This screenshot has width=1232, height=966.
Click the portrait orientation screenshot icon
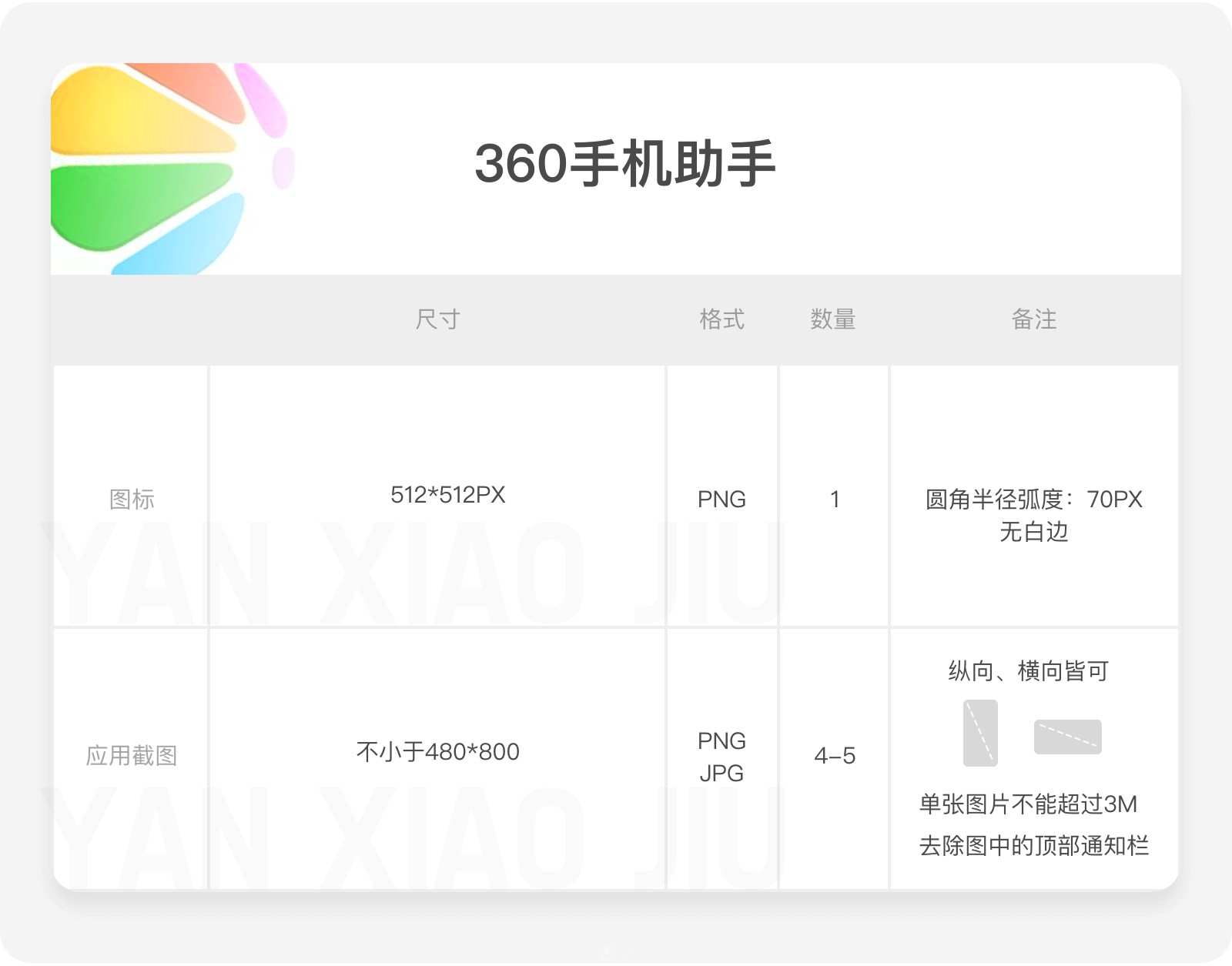click(980, 733)
